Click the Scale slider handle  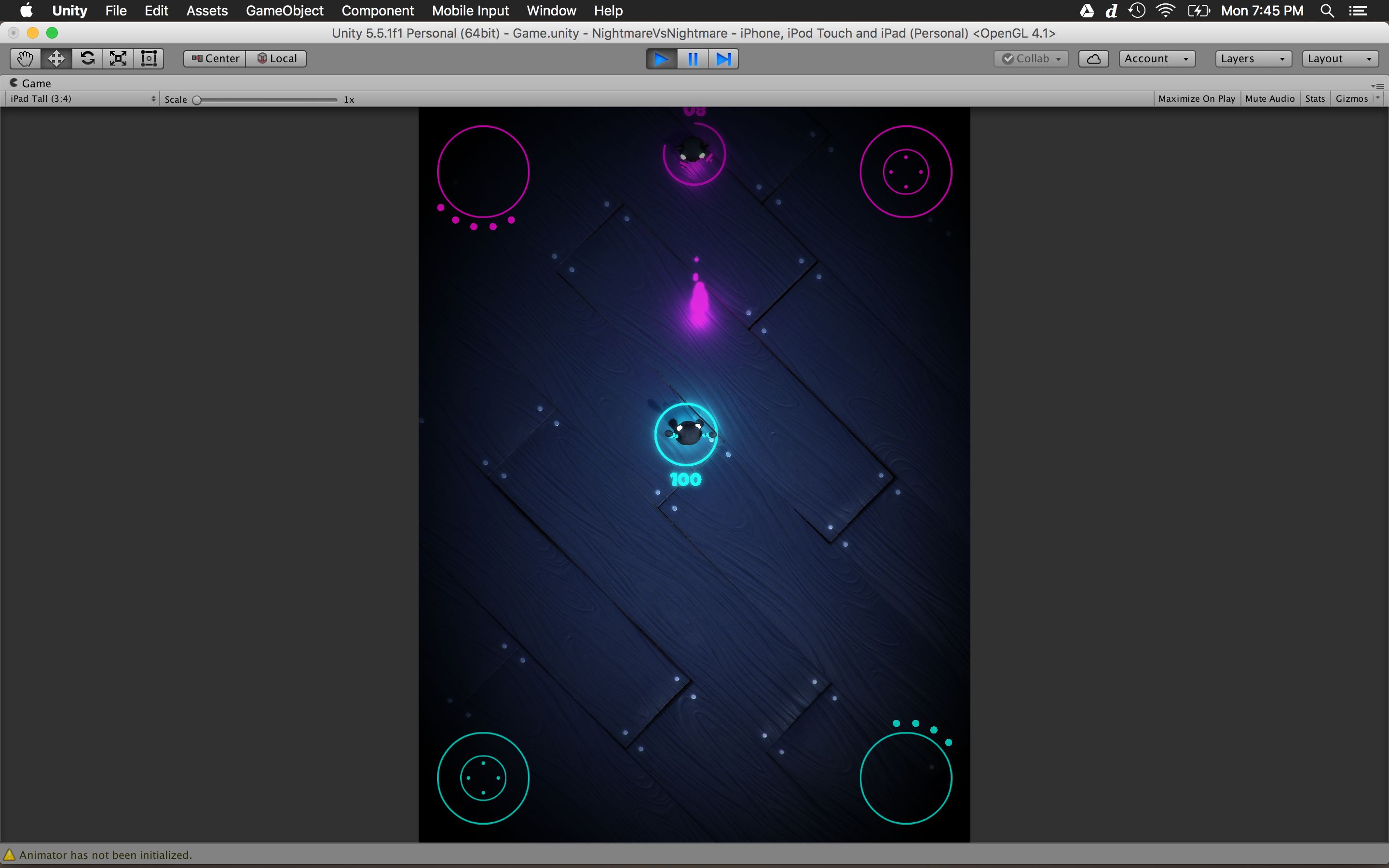pos(197,100)
